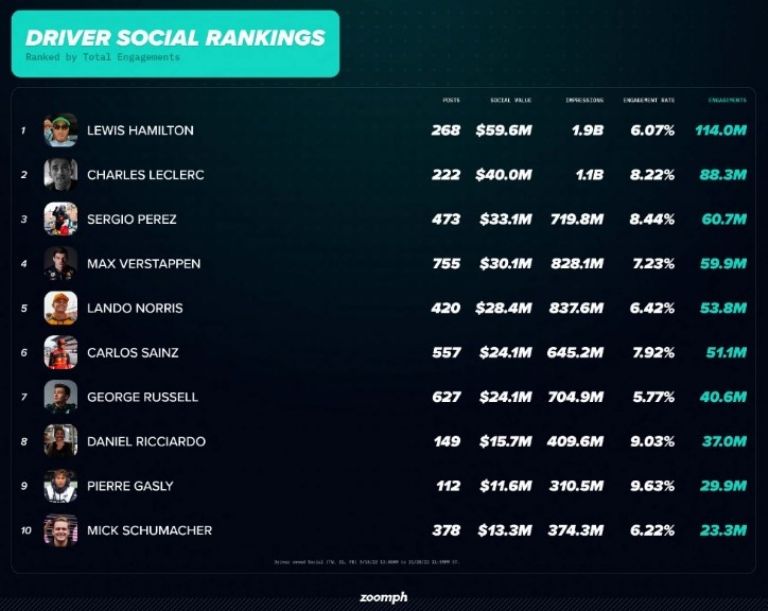This screenshot has height=611, width=768.
Task: Click Max Verstappen's 755 posts value
Action: pyautogui.click(x=446, y=264)
